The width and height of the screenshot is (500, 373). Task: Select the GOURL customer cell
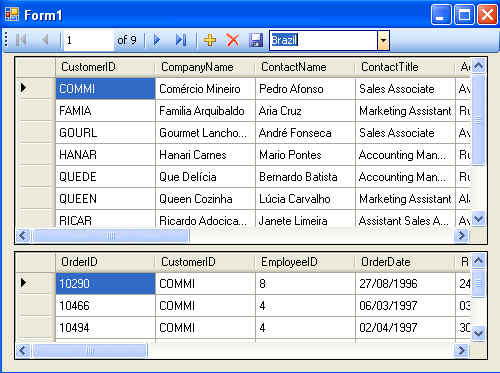pos(105,133)
